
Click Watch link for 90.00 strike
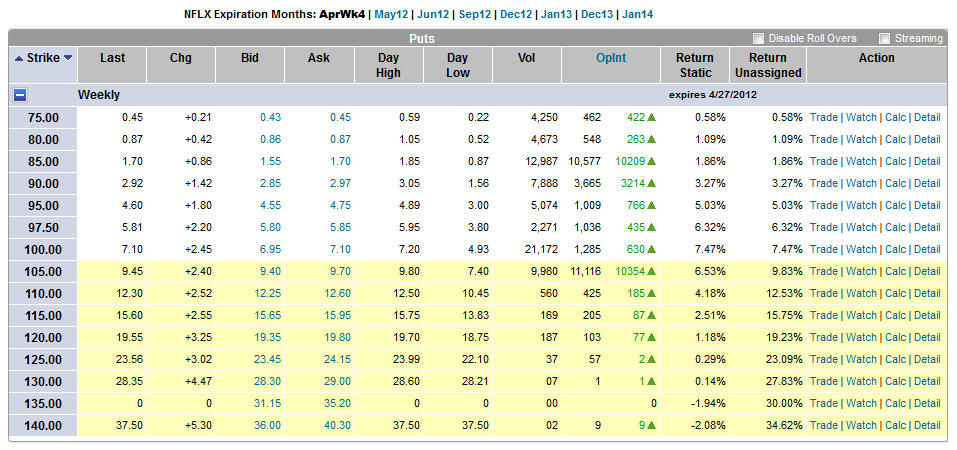pyautogui.click(x=860, y=183)
